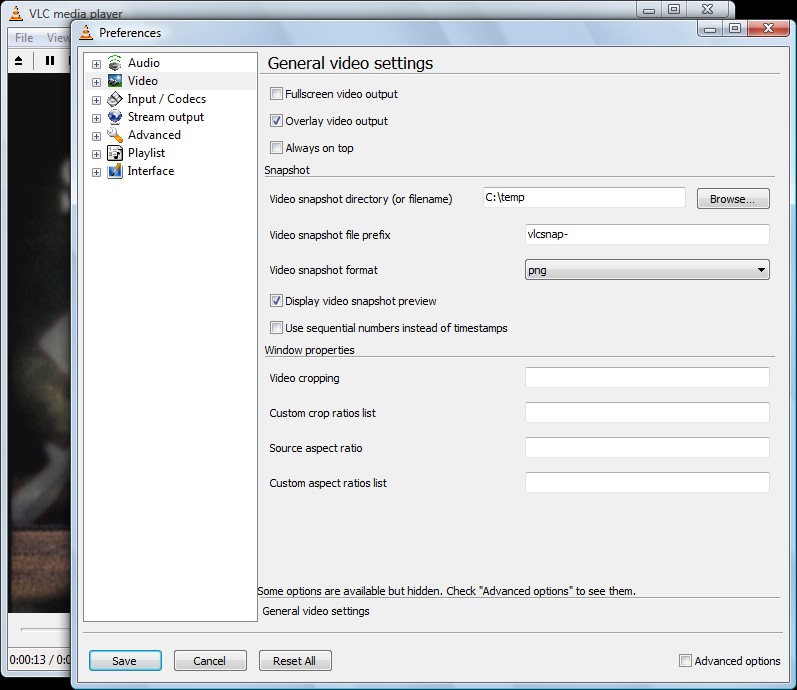Click the VLC cone icon in main window title
797x690 pixels.
tap(16, 13)
